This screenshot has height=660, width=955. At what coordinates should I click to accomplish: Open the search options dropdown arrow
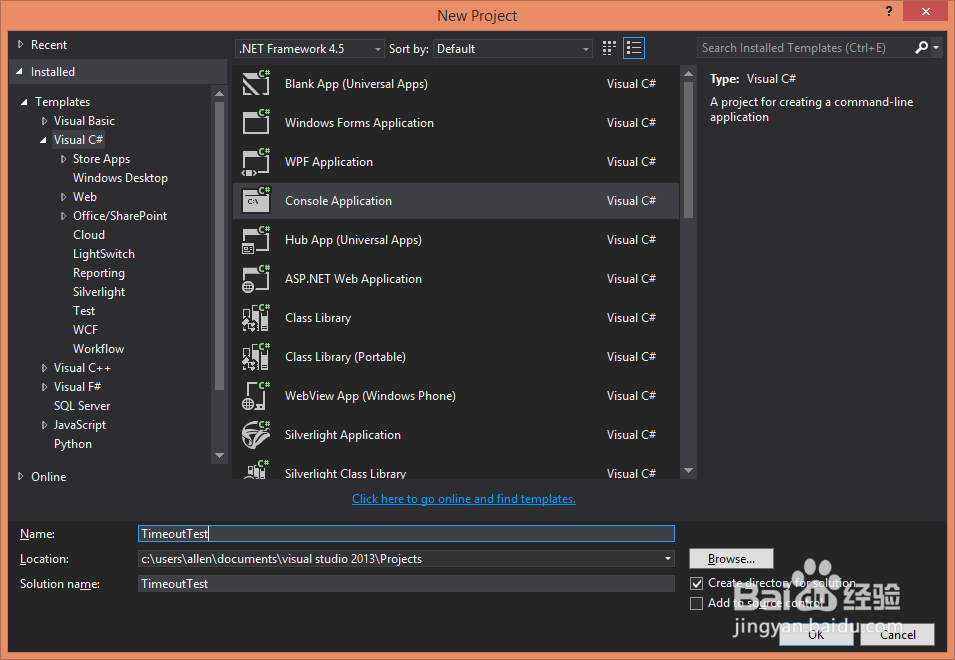[x=936, y=47]
